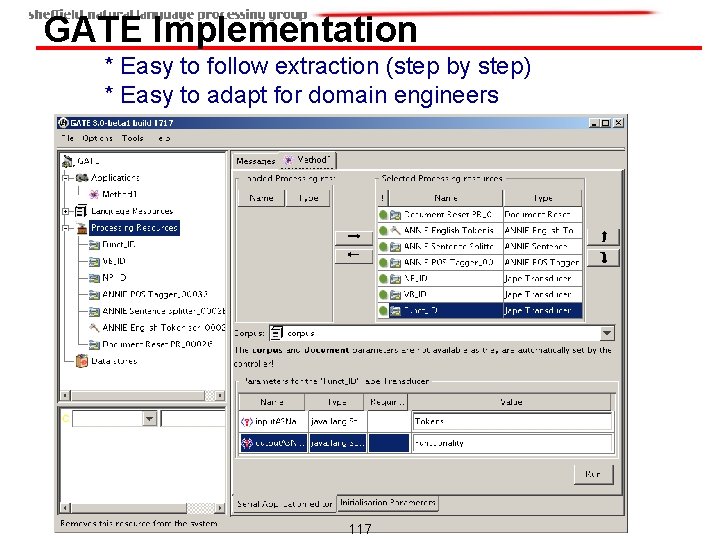The height and width of the screenshot is (540, 720).
Task: Click the text field beside lower-left dropdown
Action: tap(193, 419)
